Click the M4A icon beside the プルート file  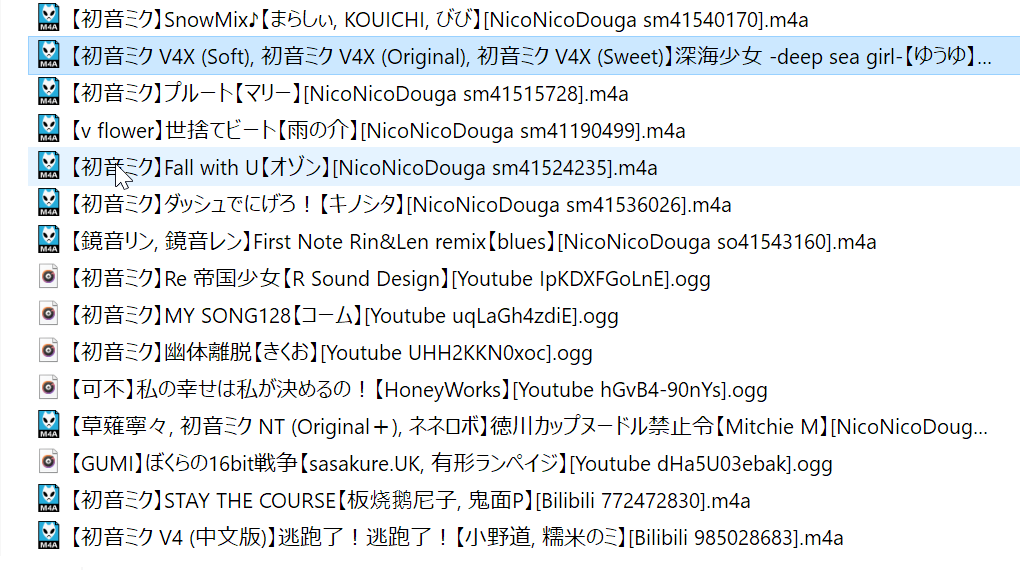pos(49,92)
